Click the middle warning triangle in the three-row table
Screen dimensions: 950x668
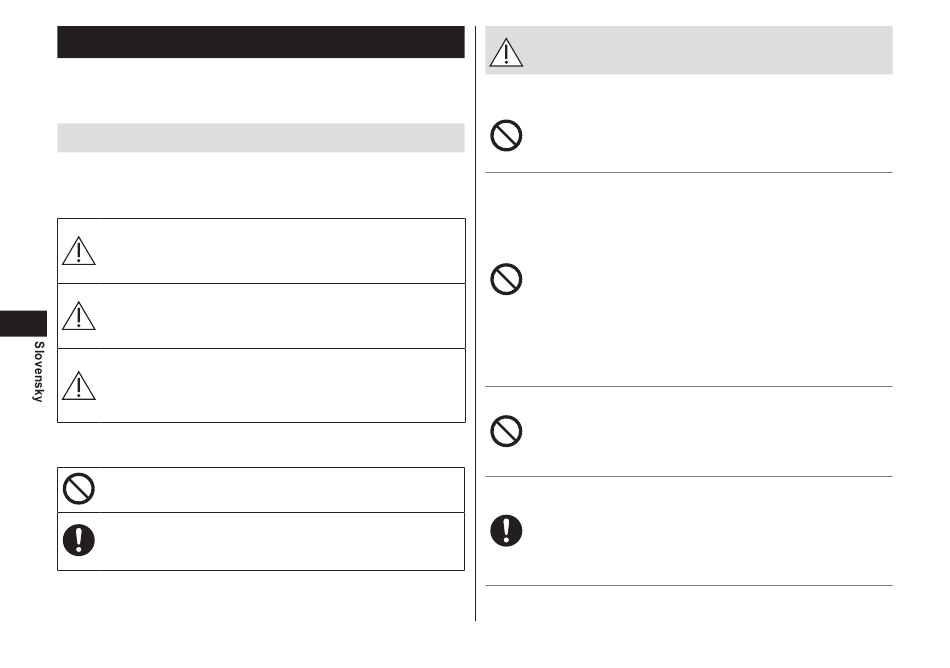[79, 316]
